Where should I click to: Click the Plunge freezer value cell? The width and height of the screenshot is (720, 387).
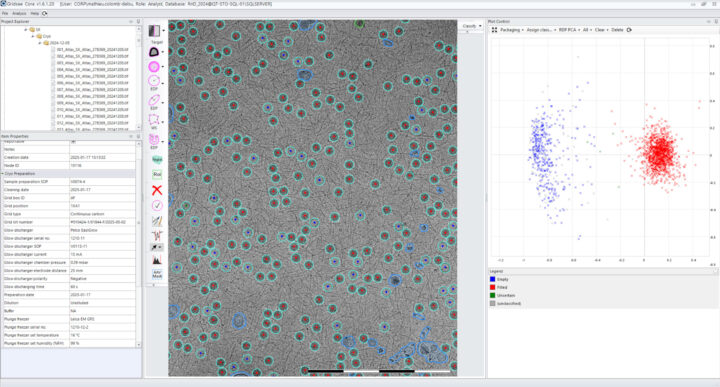[x=102, y=319]
